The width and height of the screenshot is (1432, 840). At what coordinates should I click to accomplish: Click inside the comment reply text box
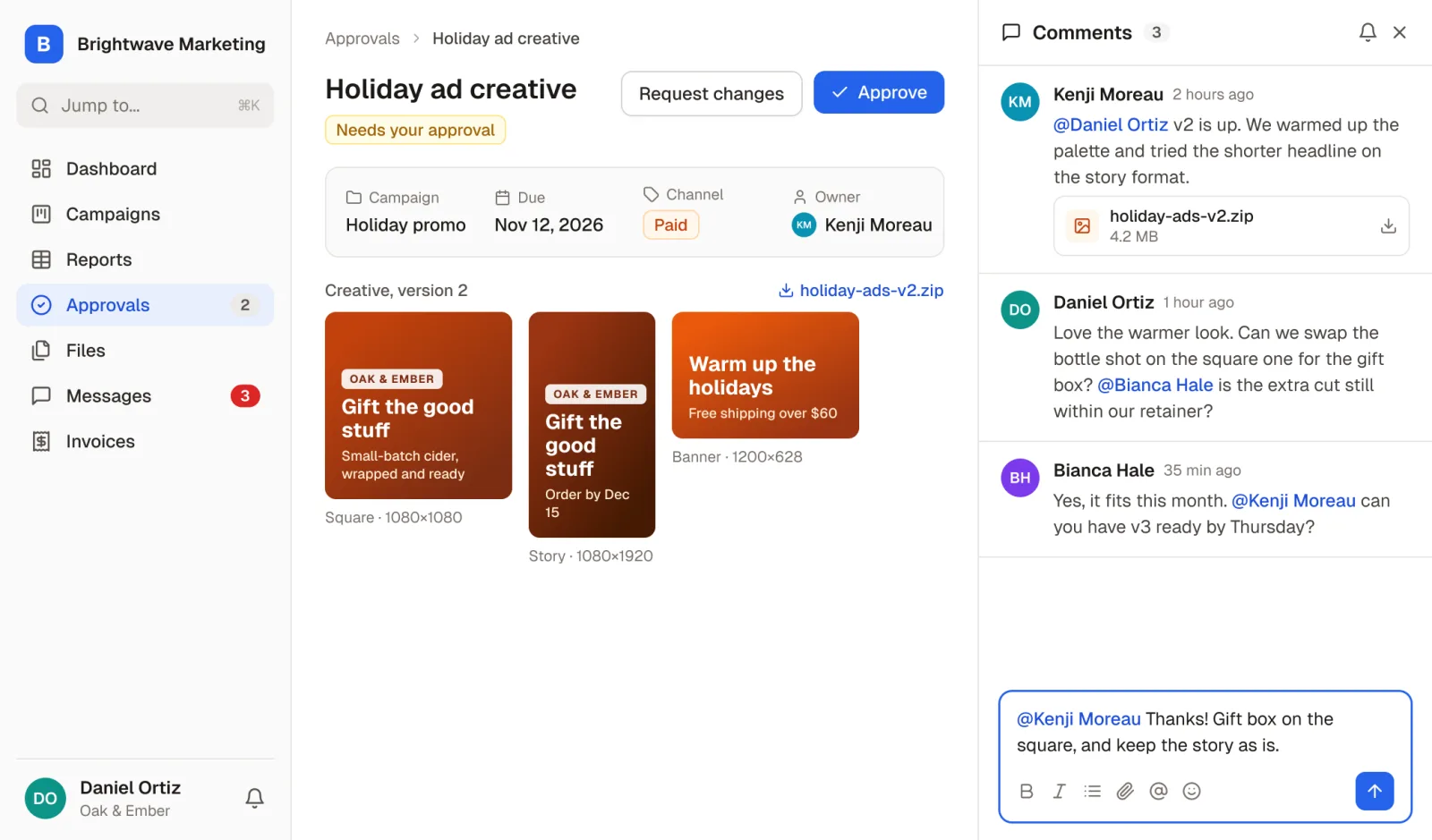point(1205,733)
